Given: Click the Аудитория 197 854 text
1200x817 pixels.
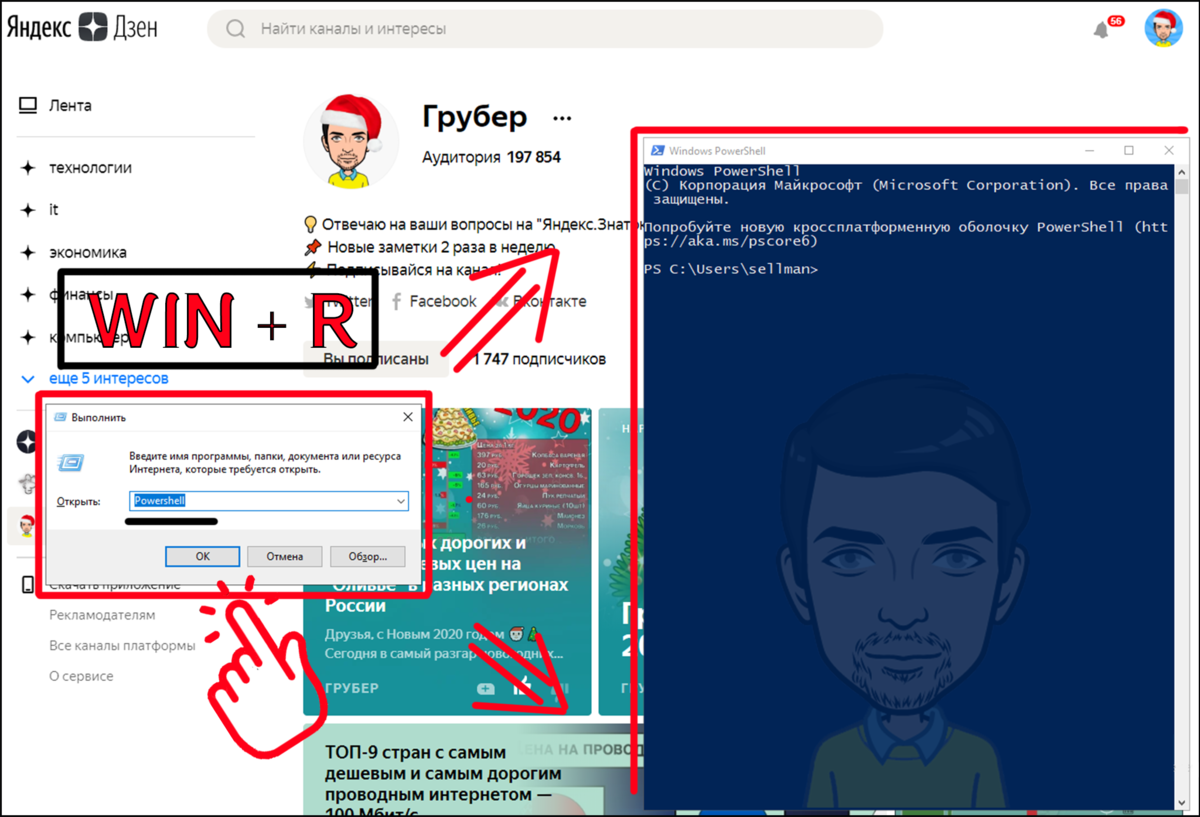Looking at the screenshot, I should pos(491,157).
